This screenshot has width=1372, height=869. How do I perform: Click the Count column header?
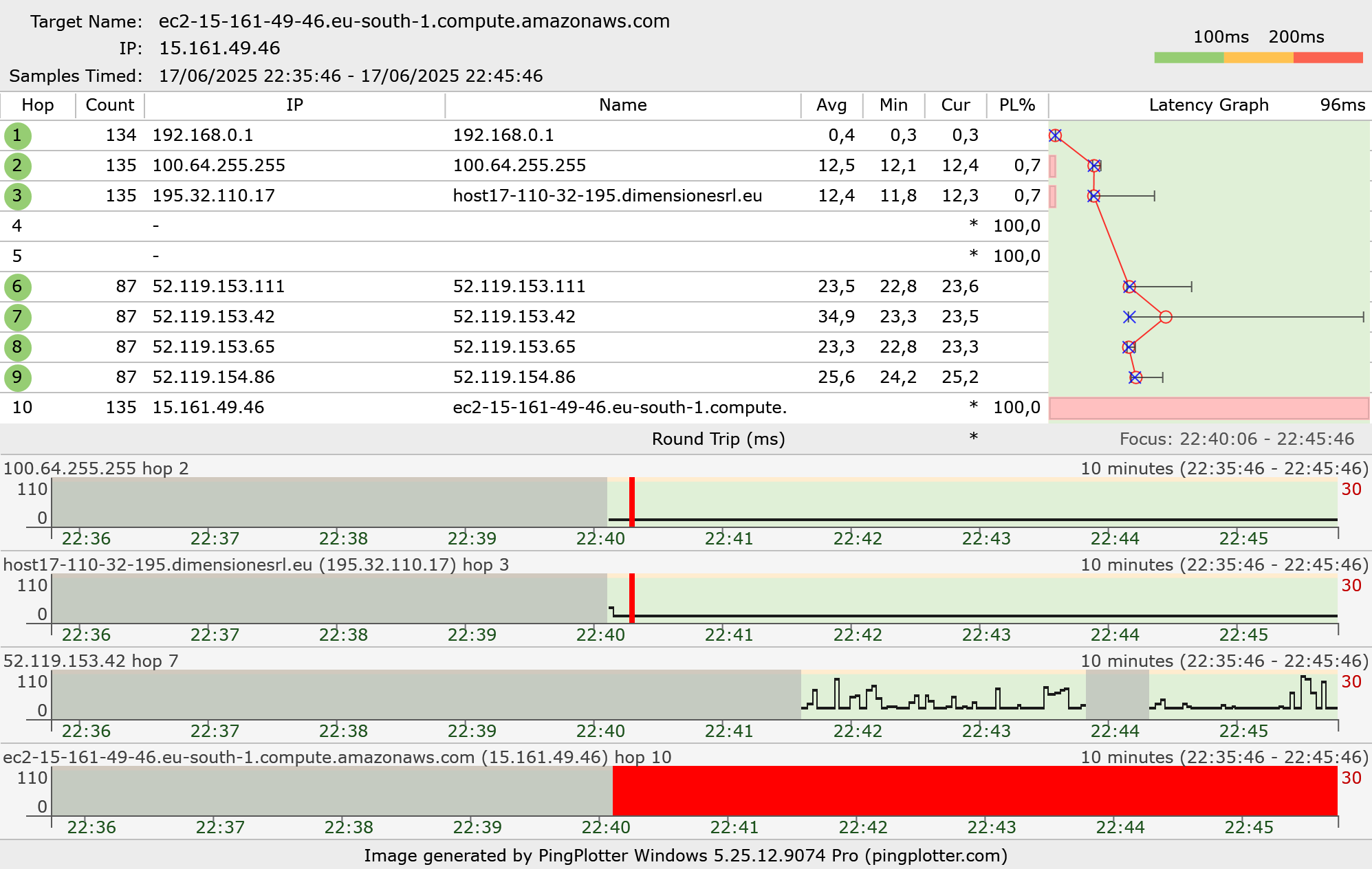109,105
